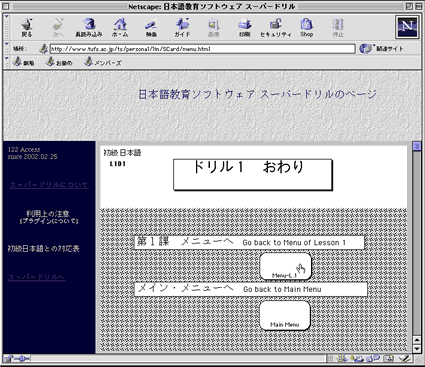The width and height of the screenshot is (425, 367).
Task: Click the ドリル1 おわり title box
Action: tap(253, 175)
